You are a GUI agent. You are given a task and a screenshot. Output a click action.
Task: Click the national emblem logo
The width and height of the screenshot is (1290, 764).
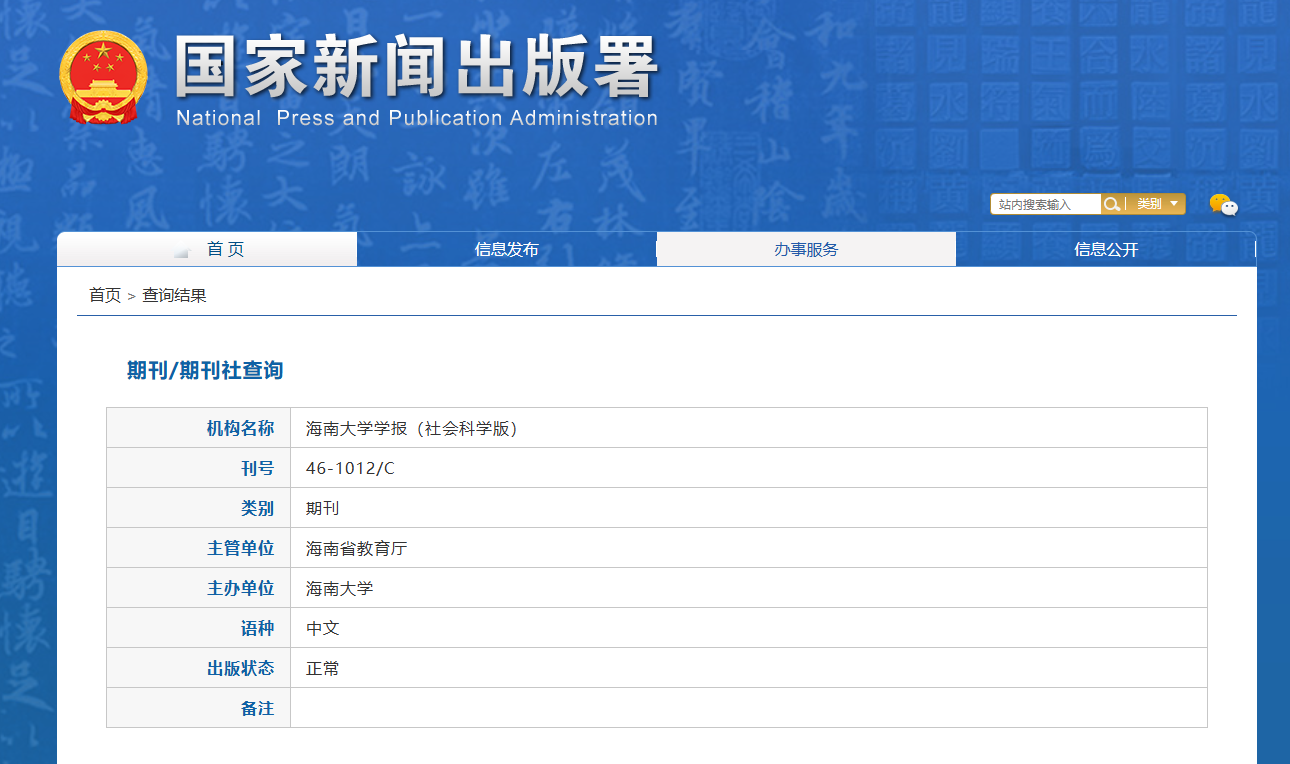pyautogui.click(x=102, y=78)
